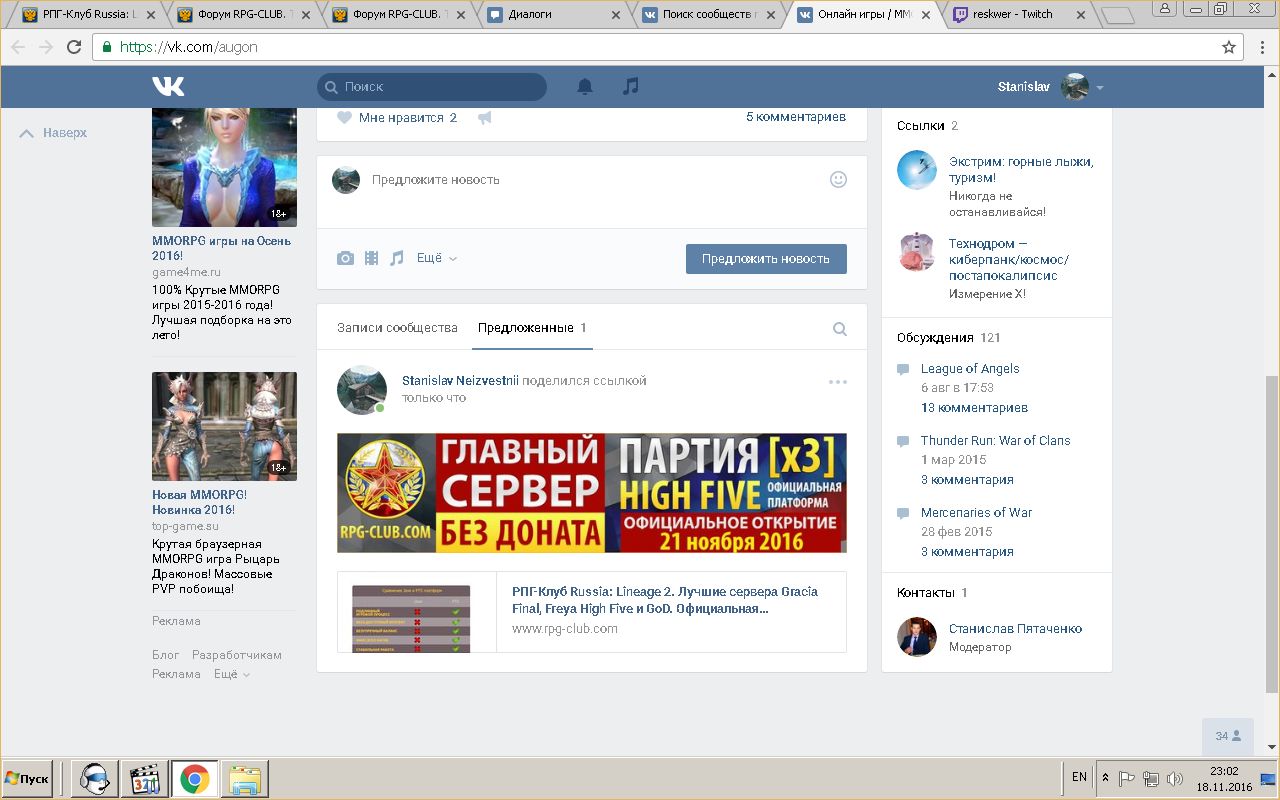Open the Разработчикам footer link

click(x=237, y=655)
